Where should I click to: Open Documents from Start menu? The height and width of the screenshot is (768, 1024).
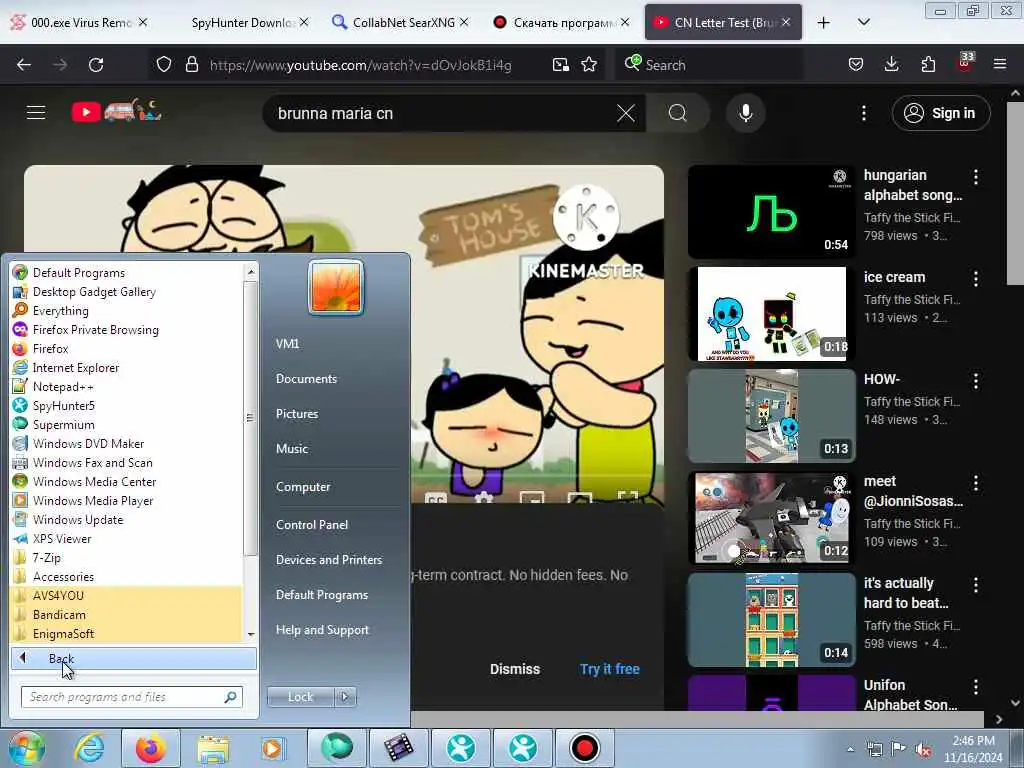click(306, 379)
